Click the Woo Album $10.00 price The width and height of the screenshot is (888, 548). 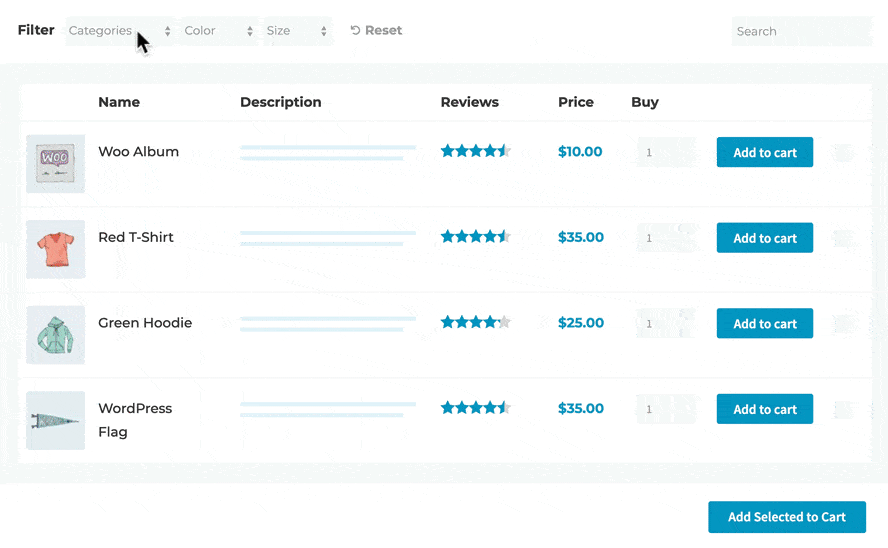point(580,152)
